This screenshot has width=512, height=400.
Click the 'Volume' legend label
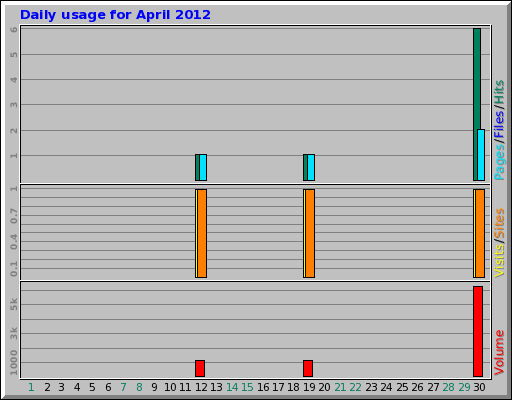(499, 353)
